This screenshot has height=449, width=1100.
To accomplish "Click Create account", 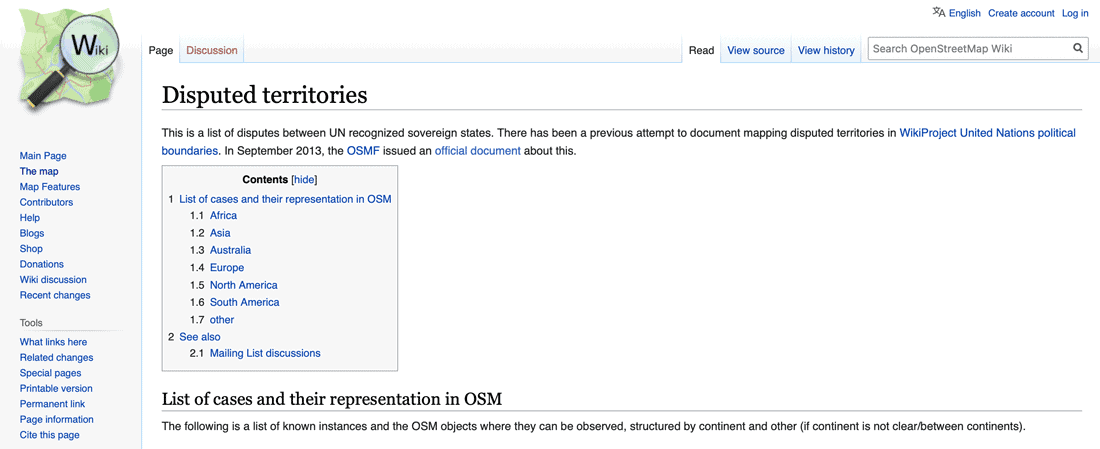I will [1021, 13].
